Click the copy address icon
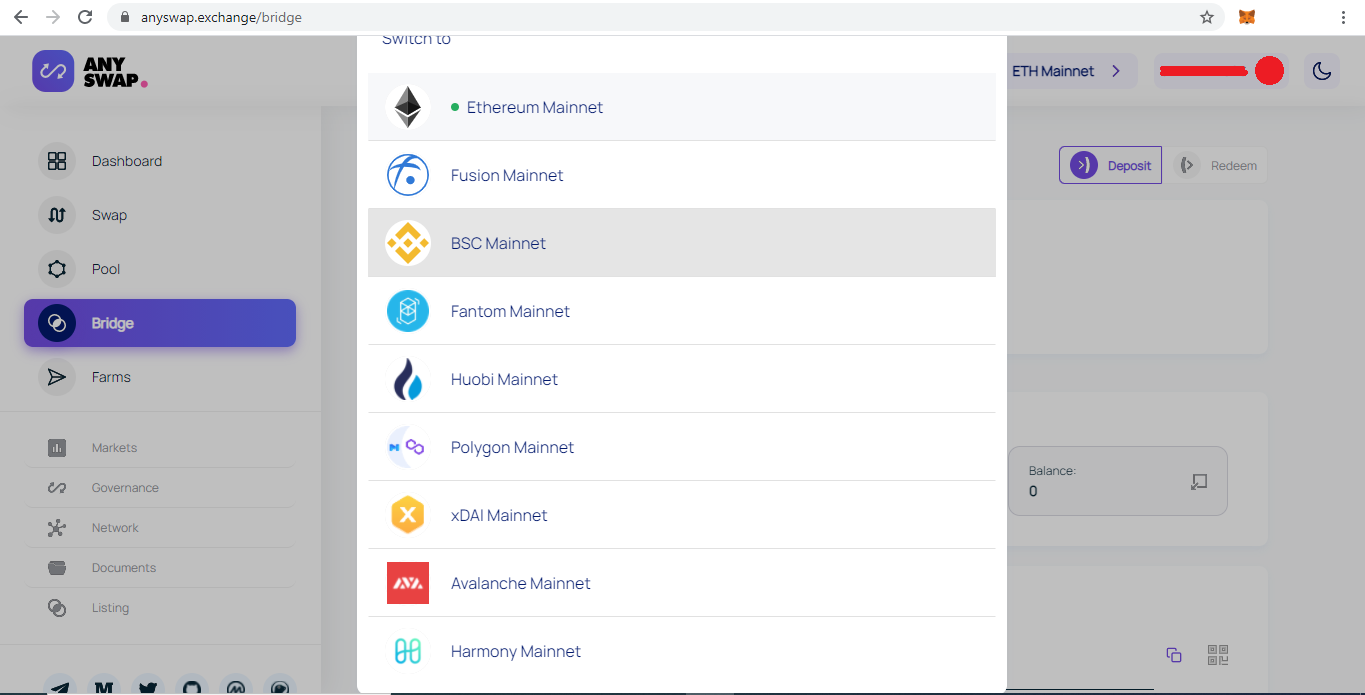The image size is (1365, 695). pos(1174,655)
